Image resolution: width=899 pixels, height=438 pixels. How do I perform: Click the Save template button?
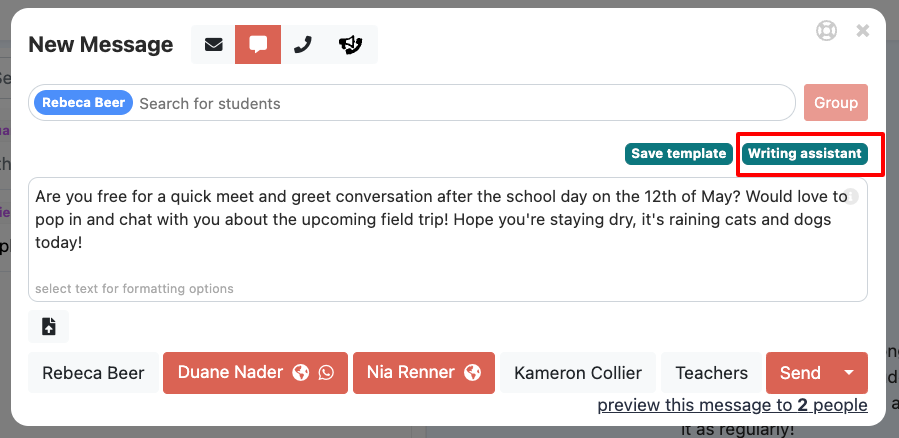click(x=679, y=154)
